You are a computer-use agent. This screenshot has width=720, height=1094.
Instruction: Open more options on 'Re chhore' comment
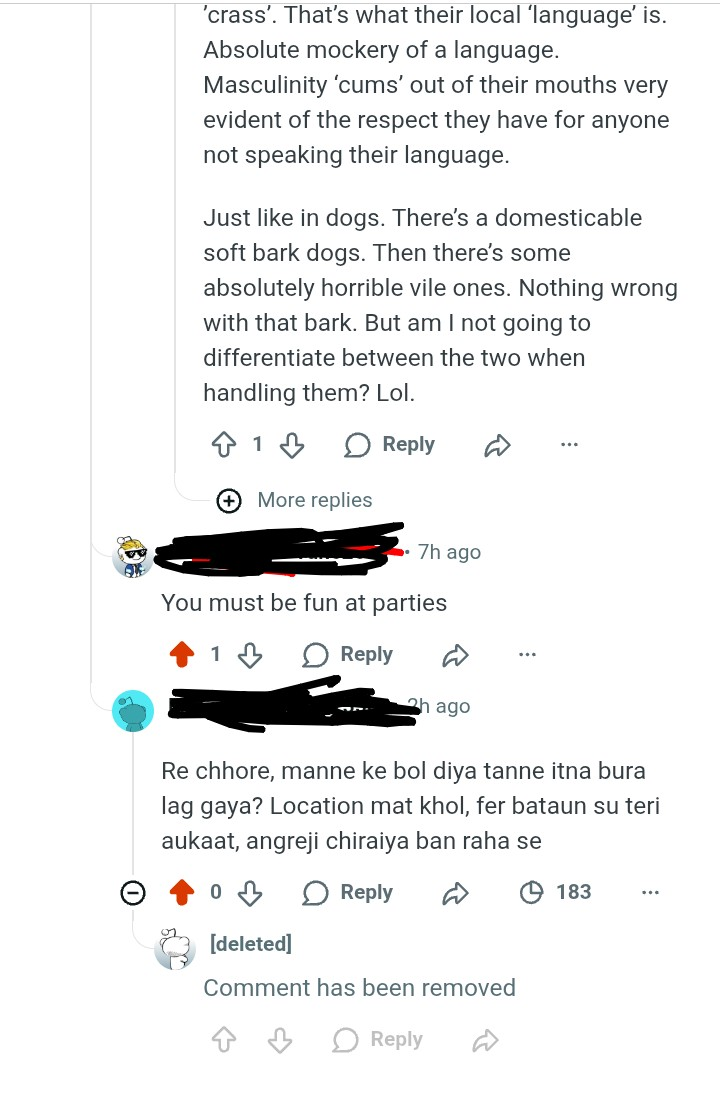(x=650, y=892)
